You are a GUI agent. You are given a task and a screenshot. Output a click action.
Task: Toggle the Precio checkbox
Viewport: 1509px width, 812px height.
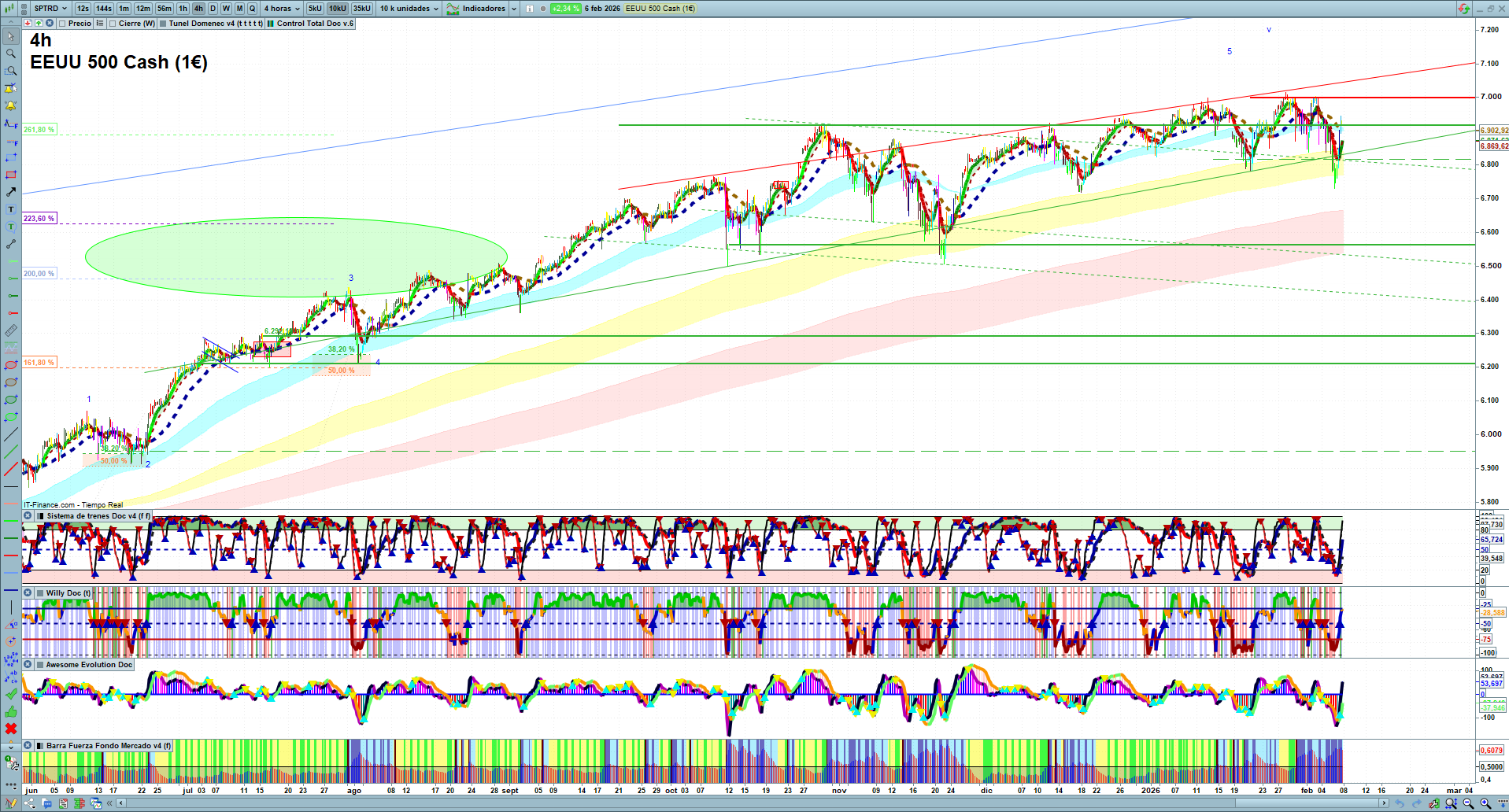62,24
